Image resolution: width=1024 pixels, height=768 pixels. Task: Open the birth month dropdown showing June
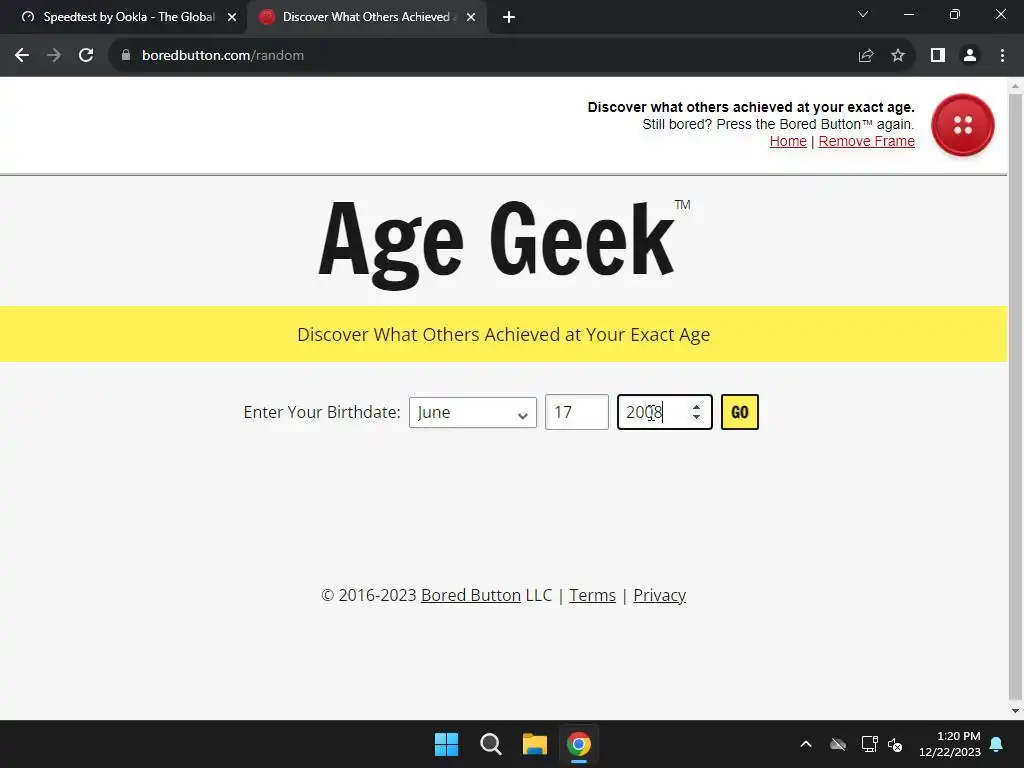tap(473, 412)
